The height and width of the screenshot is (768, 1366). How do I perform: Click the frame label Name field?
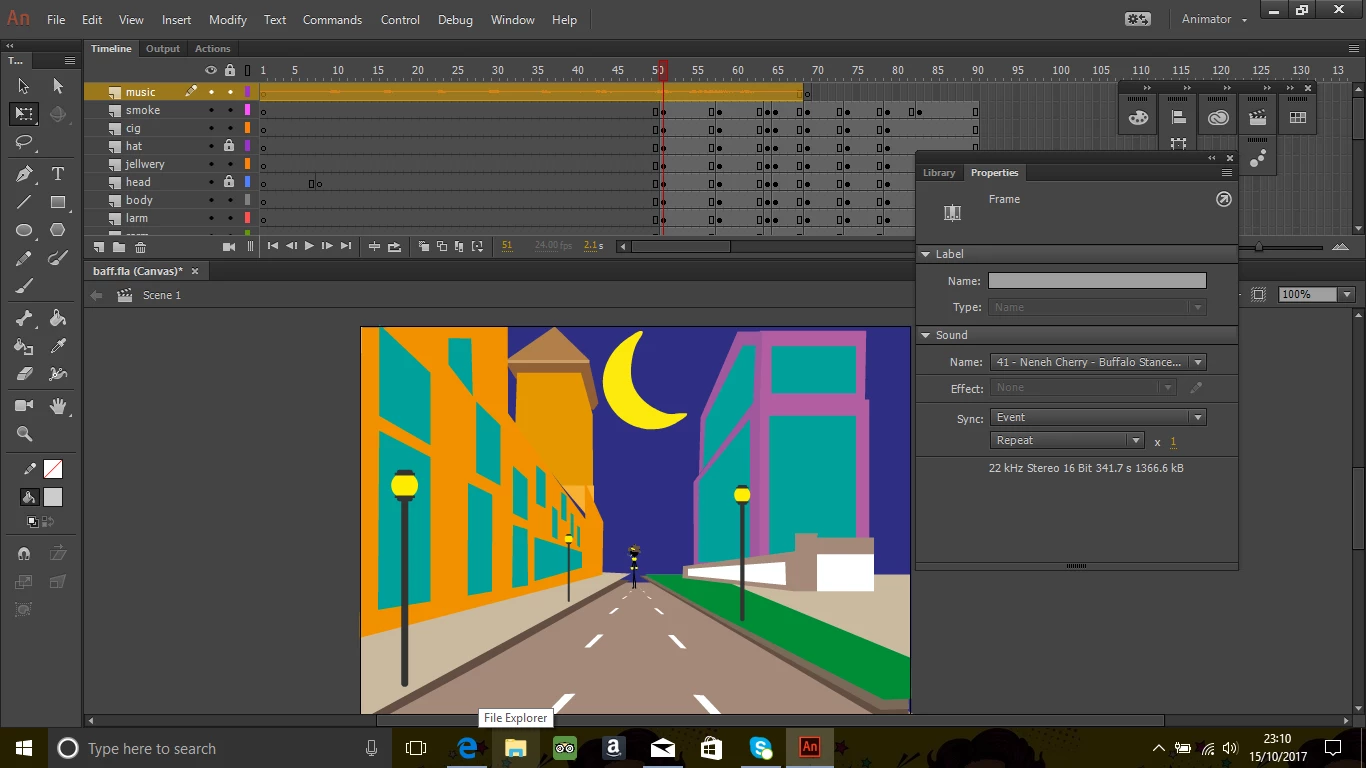(x=1096, y=281)
